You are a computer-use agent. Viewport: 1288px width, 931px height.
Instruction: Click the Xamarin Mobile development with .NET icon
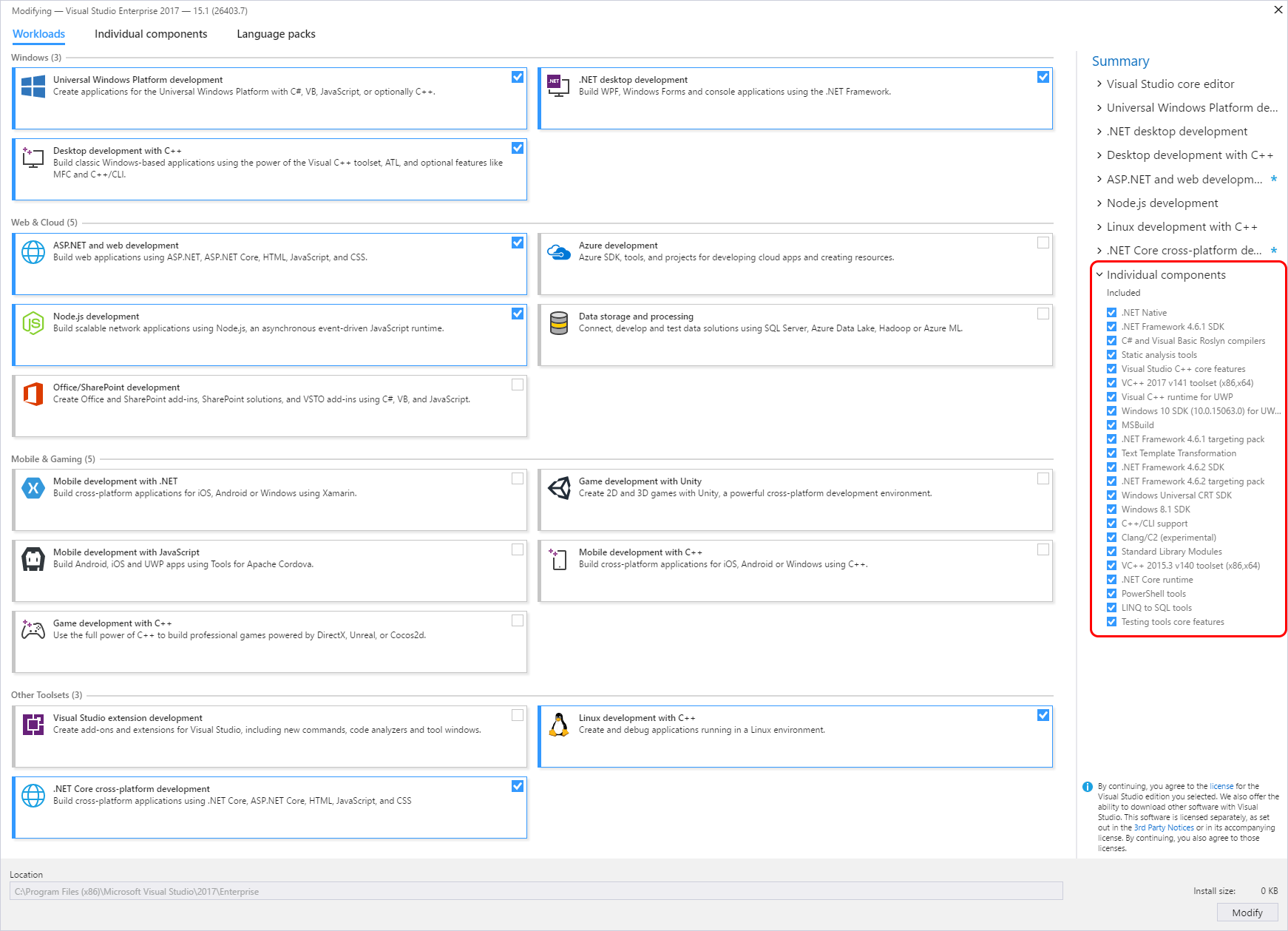click(x=33, y=488)
